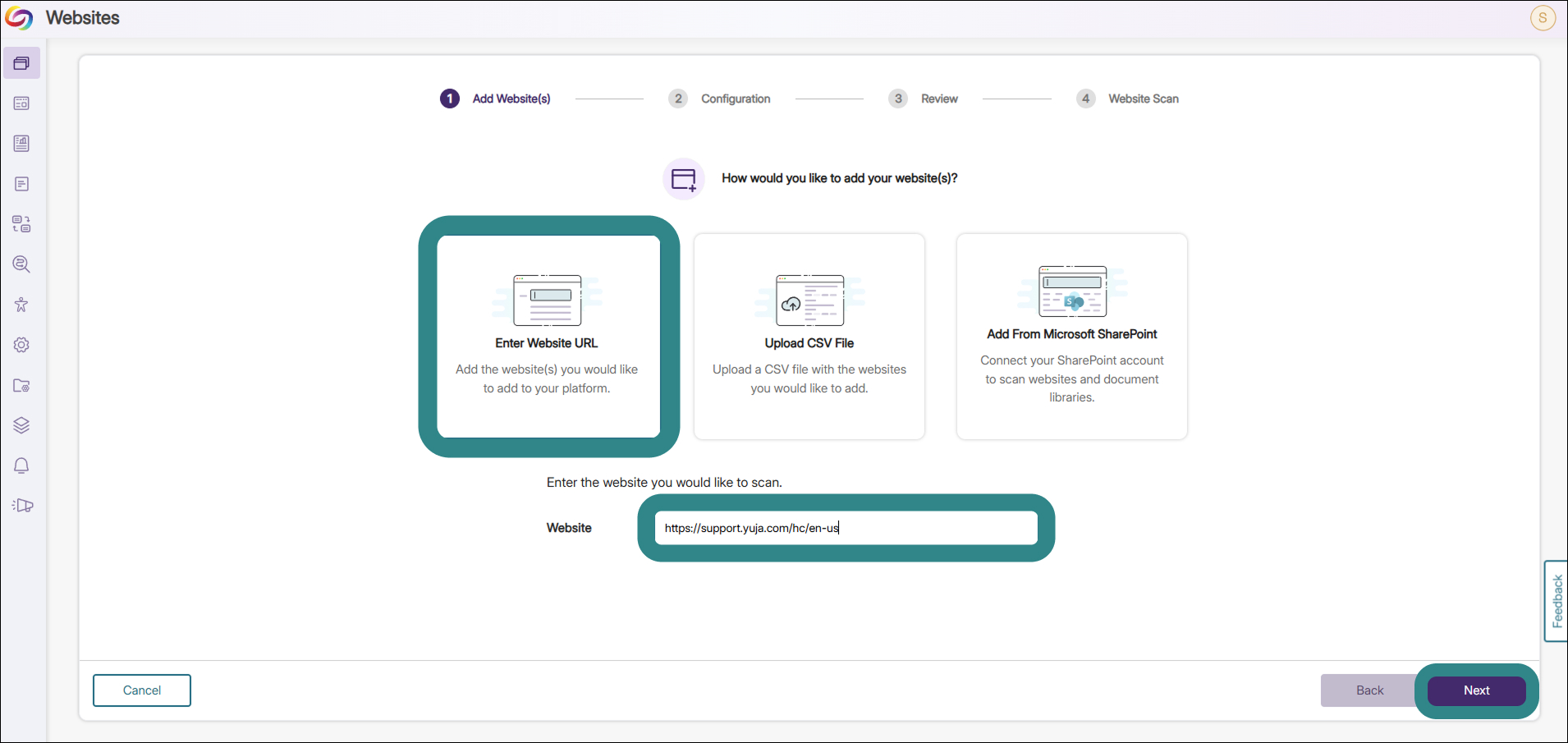
Task: Open the user profile avatar S
Action: click(x=1543, y=17)
